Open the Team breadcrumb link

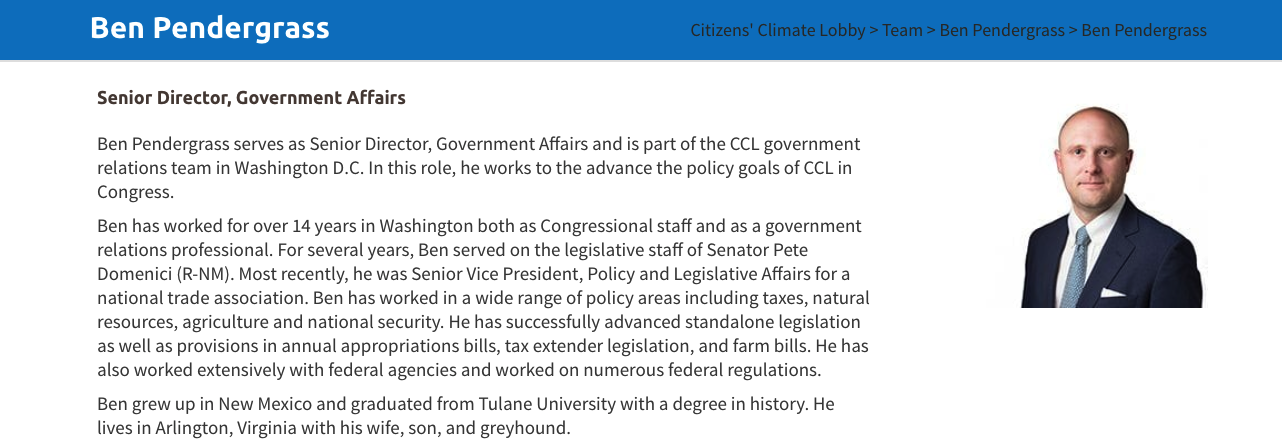902,30
